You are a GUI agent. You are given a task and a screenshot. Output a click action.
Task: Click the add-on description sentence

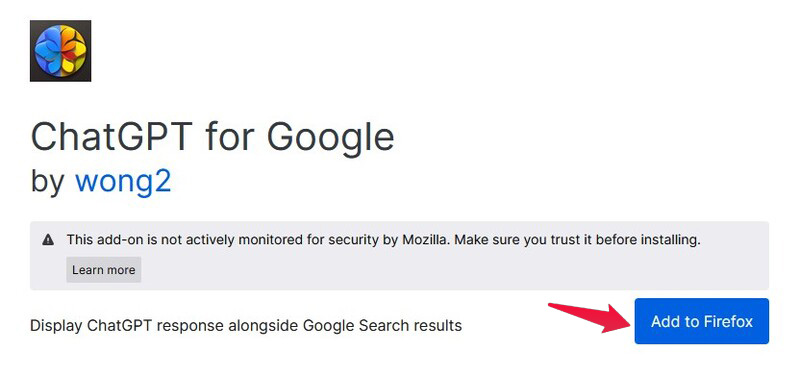coord(246,325)
